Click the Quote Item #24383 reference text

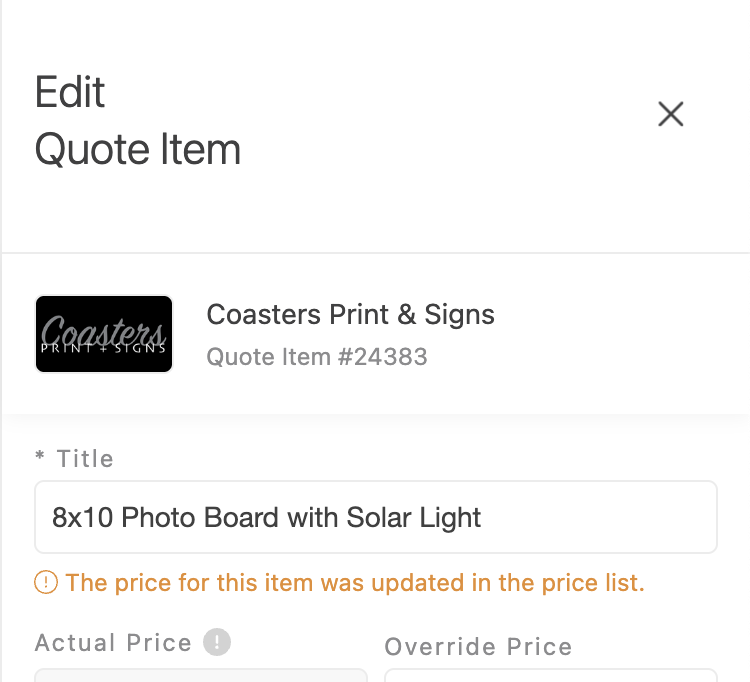[x=317, y=357]
